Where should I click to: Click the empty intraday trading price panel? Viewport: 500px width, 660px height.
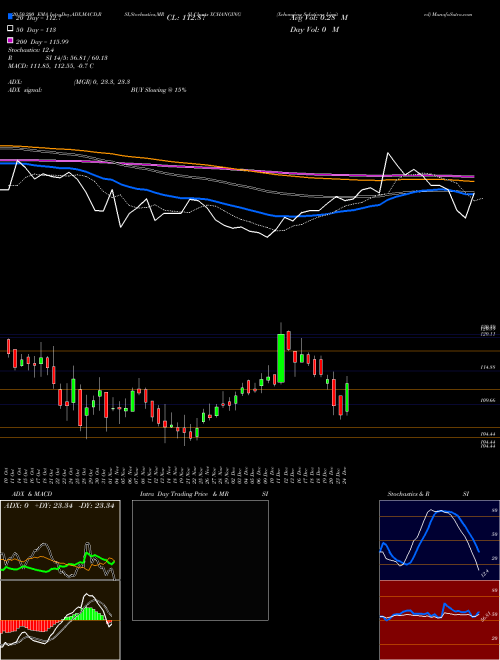200,560
